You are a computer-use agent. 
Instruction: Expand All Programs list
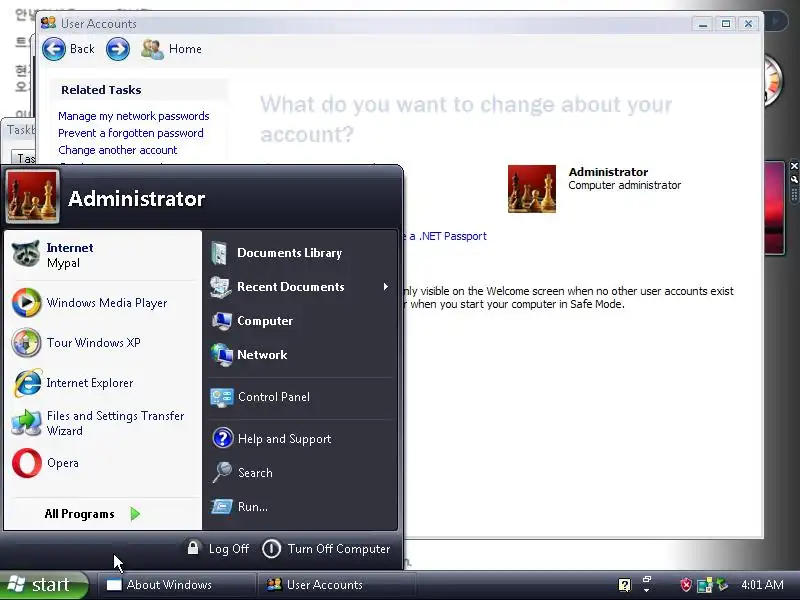pos(92,514)
